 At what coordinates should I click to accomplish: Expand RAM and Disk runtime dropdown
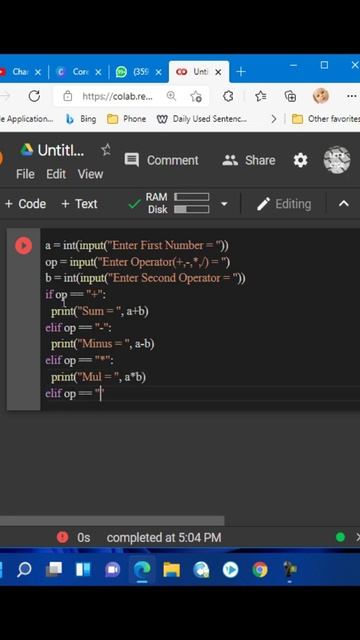(x=224, y=203)
